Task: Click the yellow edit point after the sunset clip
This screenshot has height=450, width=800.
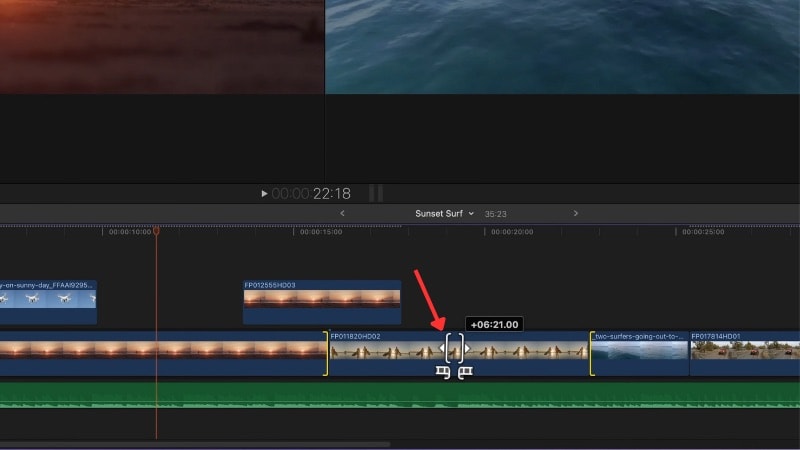Action: (326, 354)
